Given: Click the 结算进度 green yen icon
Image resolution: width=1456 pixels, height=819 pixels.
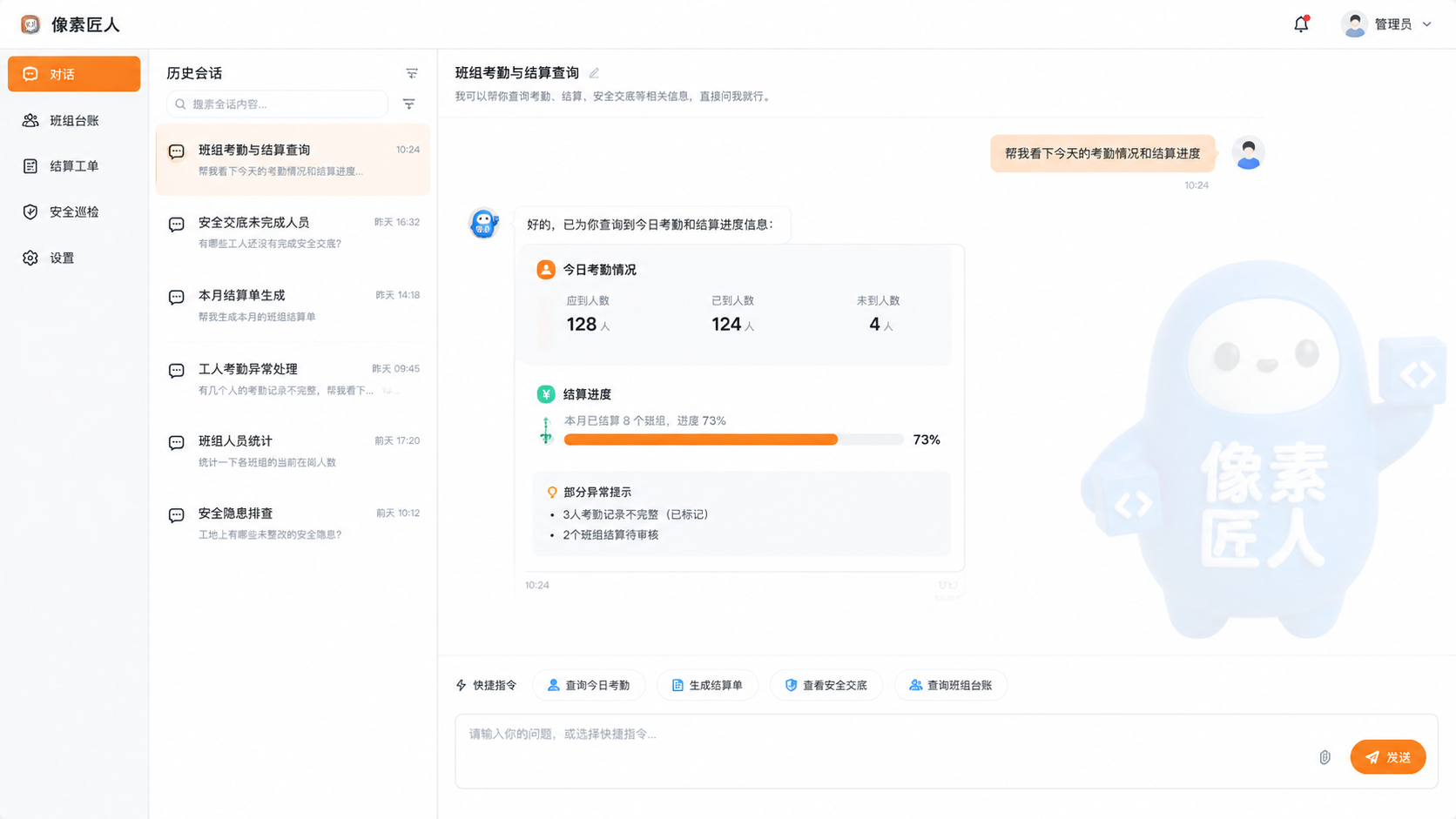Looking at the screenshot, I should coord(546,394).
